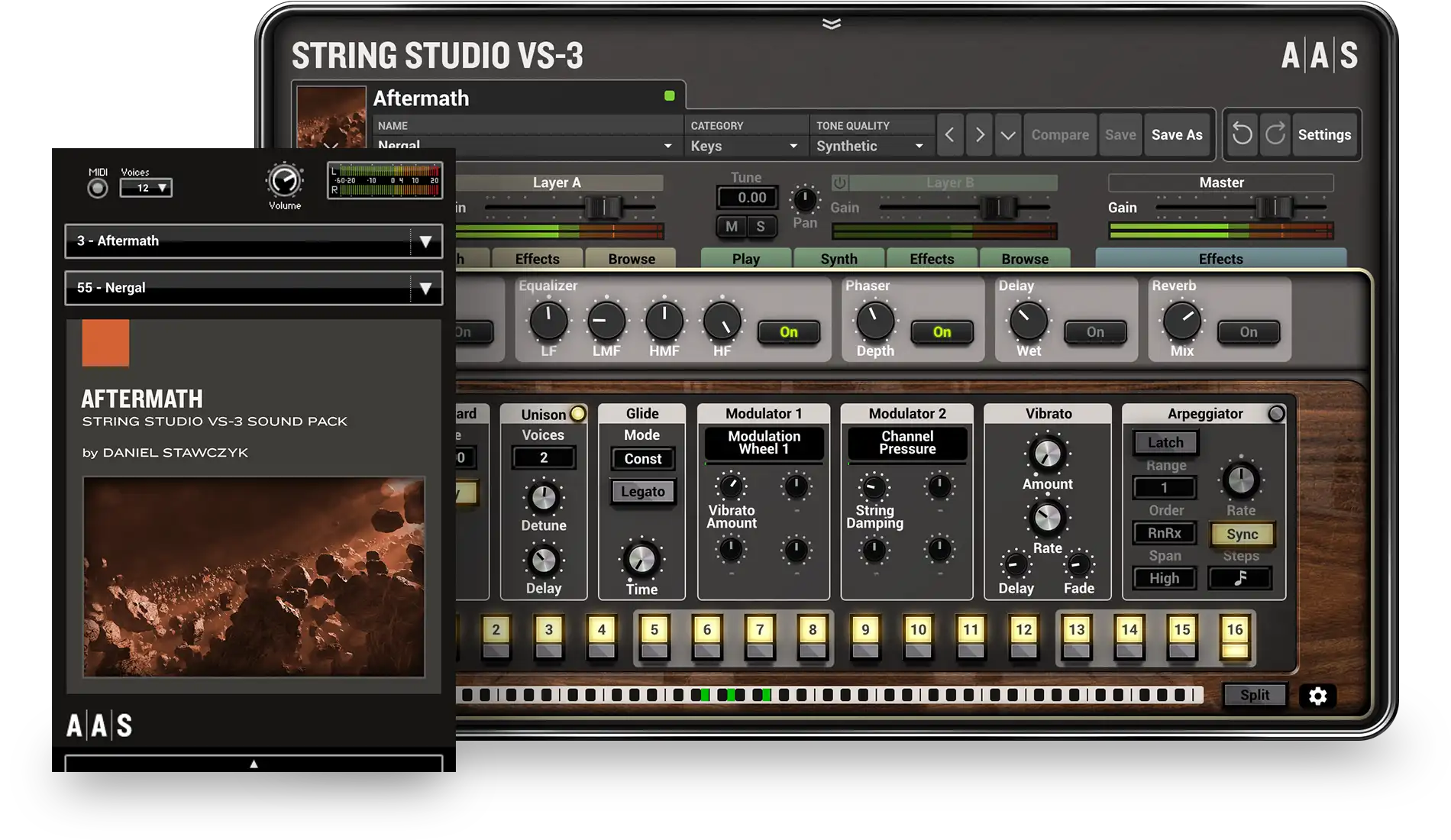Open the Settings button
This screenshot has width=1451, height=840.
coord(1324,135)
